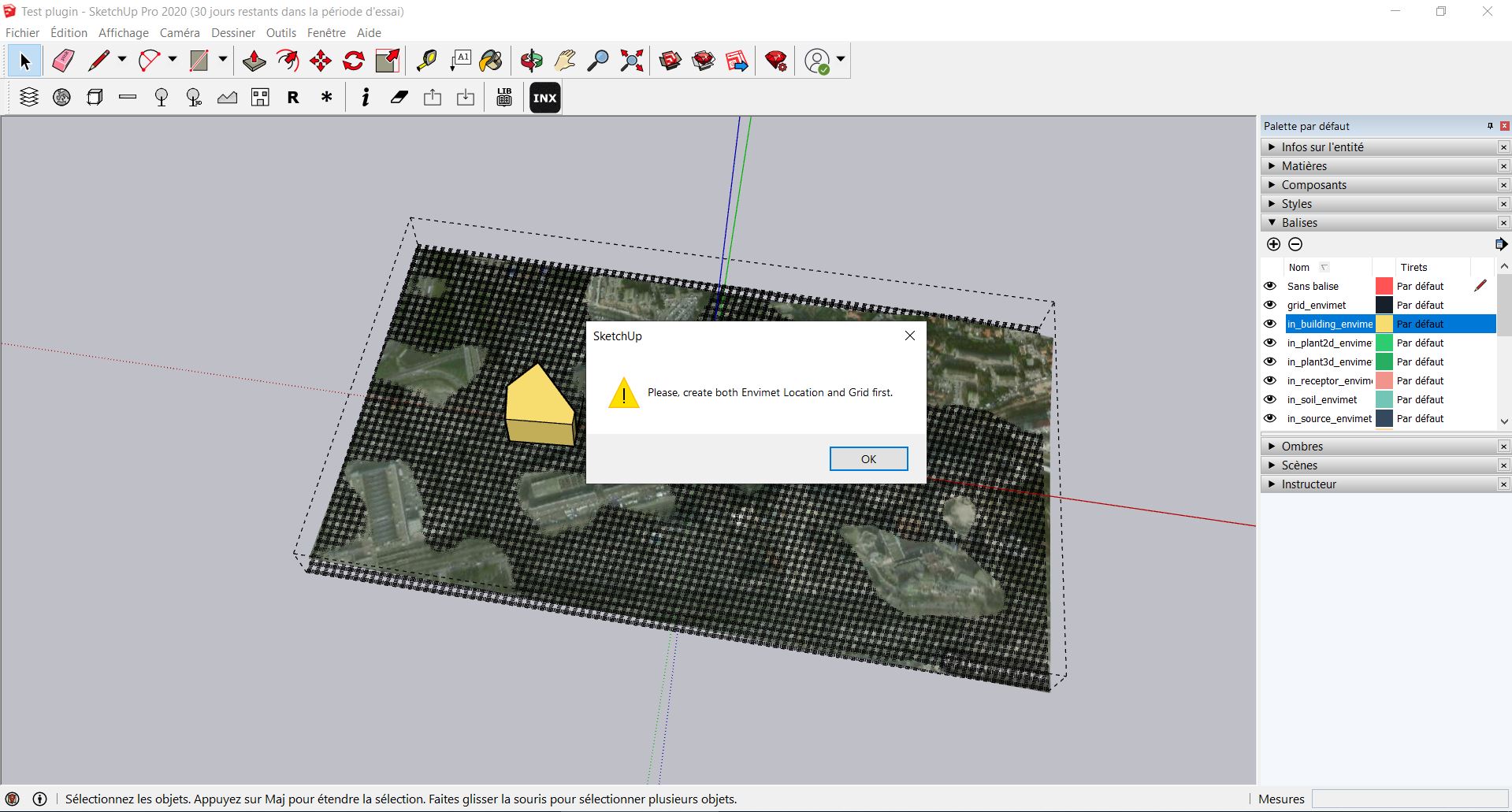The height and width of the screenshot is (812, 1512).
Task: Click the add tag plus icon
Action: (x=1272, y=244)
